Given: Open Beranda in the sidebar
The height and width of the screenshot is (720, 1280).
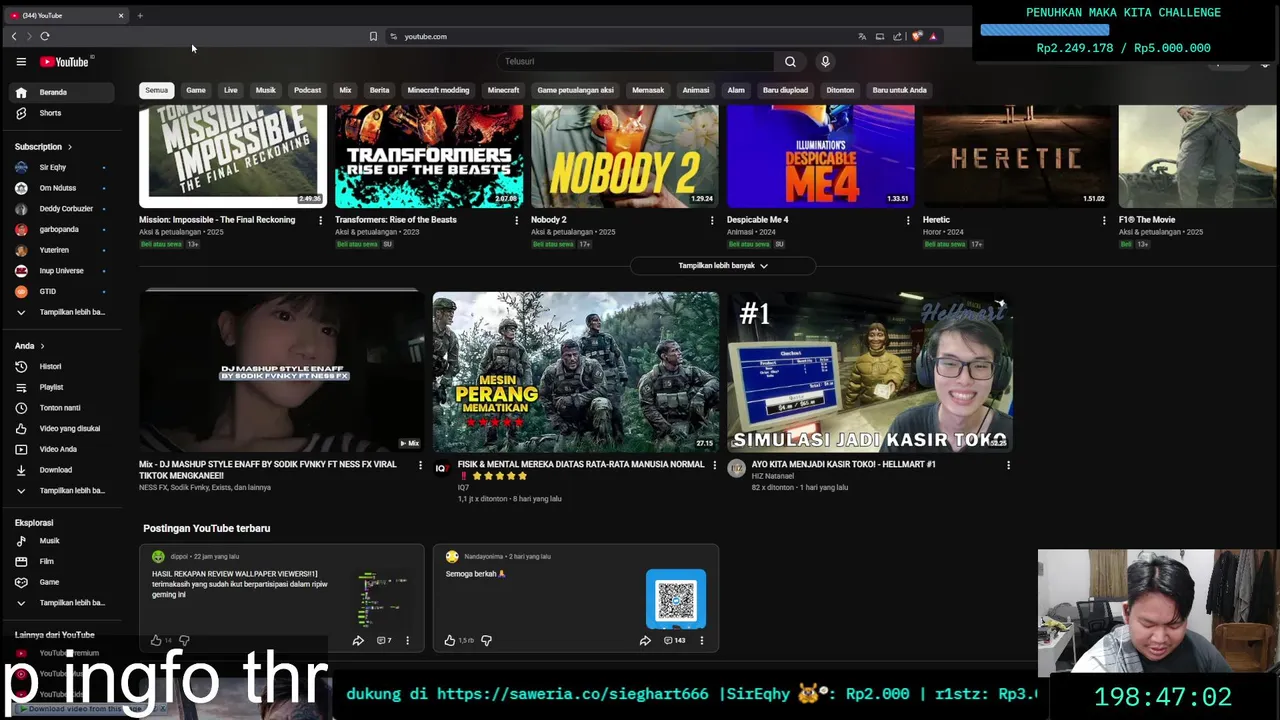Looking at the screenshot, I should click(61, 92).
